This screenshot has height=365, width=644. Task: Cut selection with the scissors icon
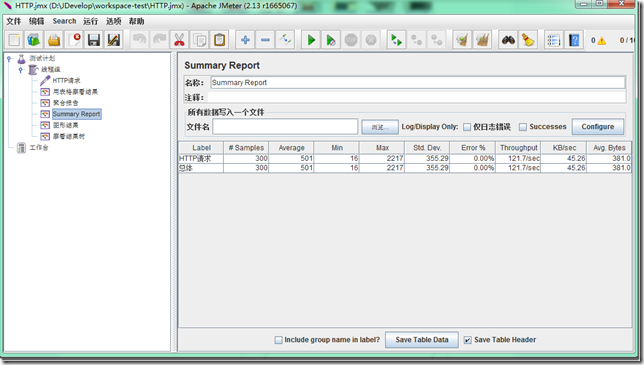pos(179,40)
